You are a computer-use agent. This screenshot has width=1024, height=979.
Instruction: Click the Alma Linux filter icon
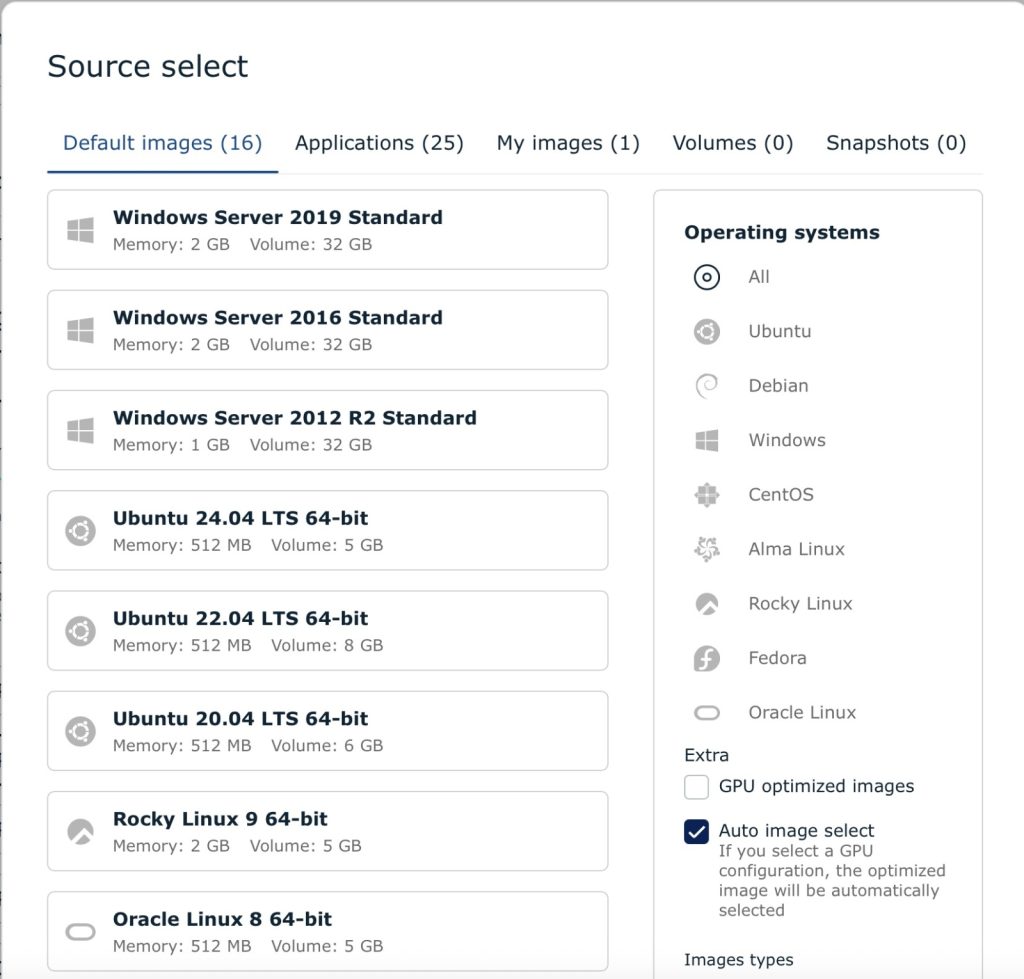click(x=707, y=549)
